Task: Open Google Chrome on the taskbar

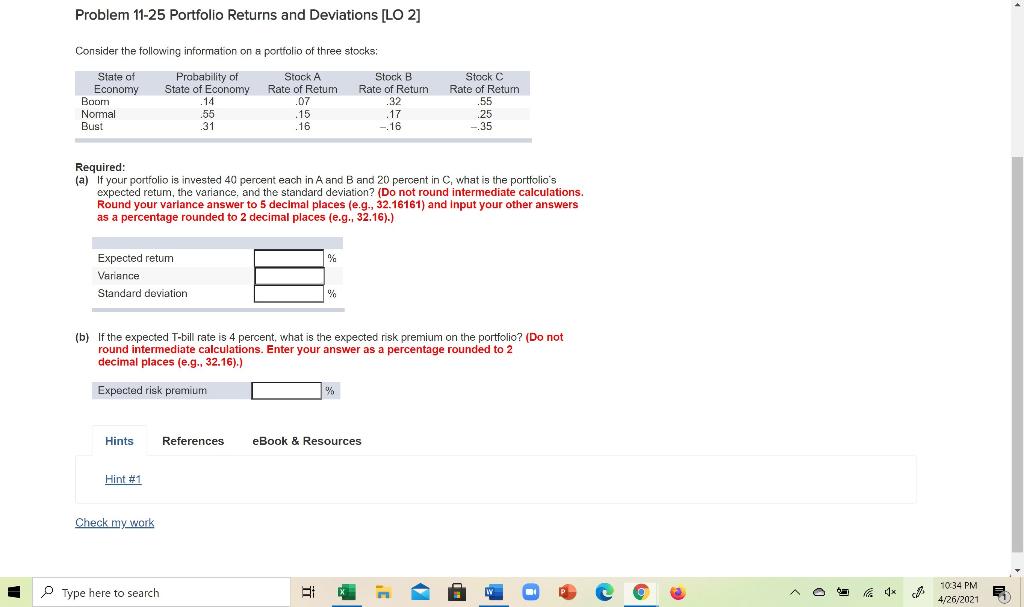Action: 640,592
